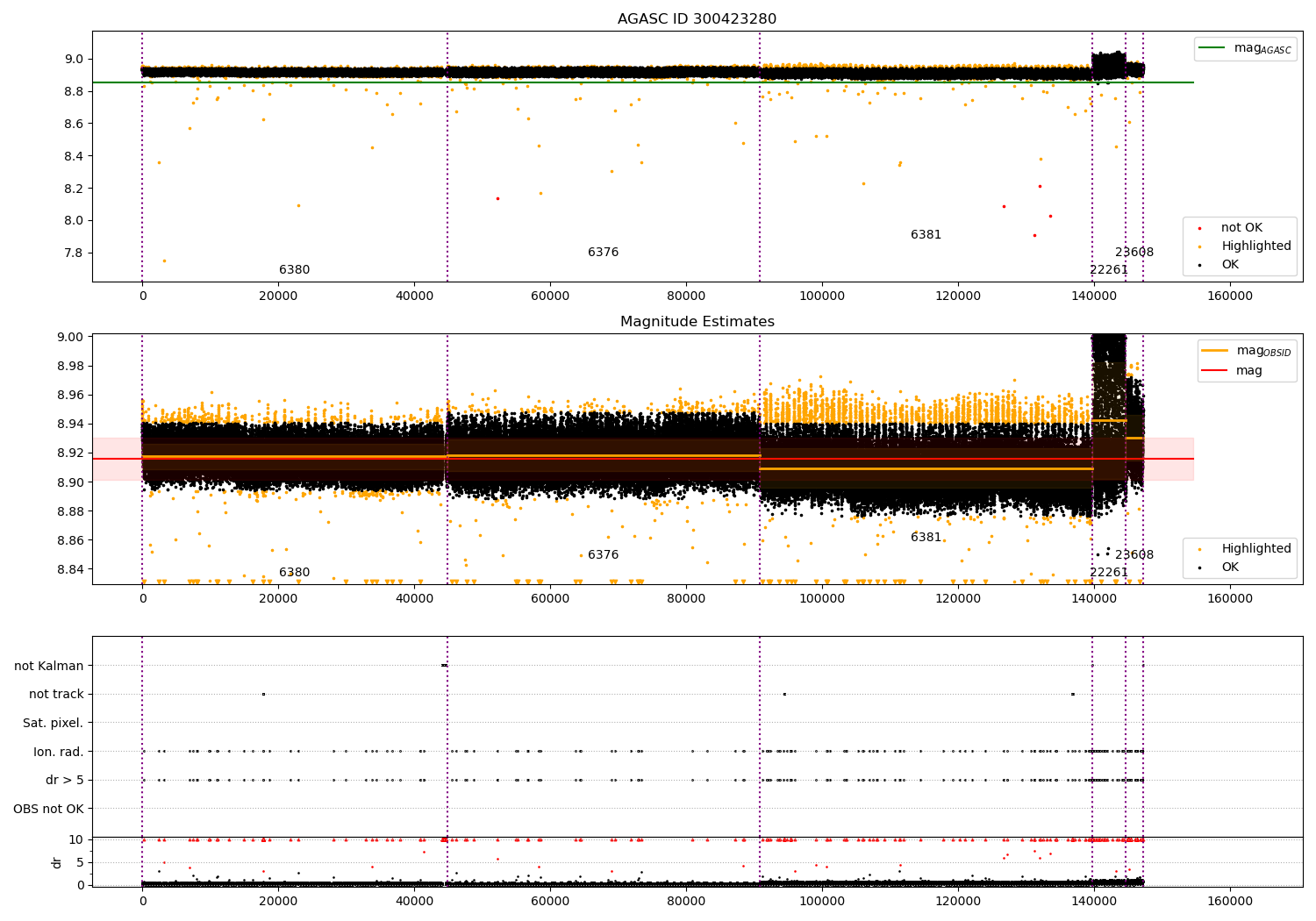Click the 40000 x-tick of middle plot

click(x=414, y=599)
